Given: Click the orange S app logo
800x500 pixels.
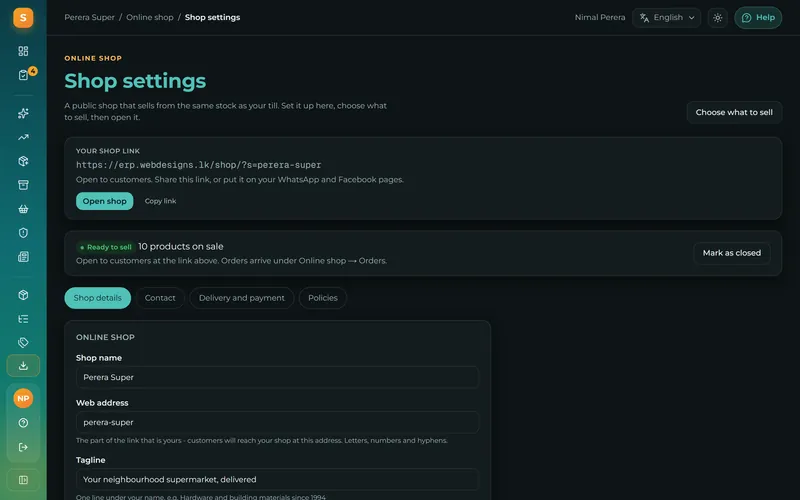Looking at the screenshot, I should [x=23, y=18].
